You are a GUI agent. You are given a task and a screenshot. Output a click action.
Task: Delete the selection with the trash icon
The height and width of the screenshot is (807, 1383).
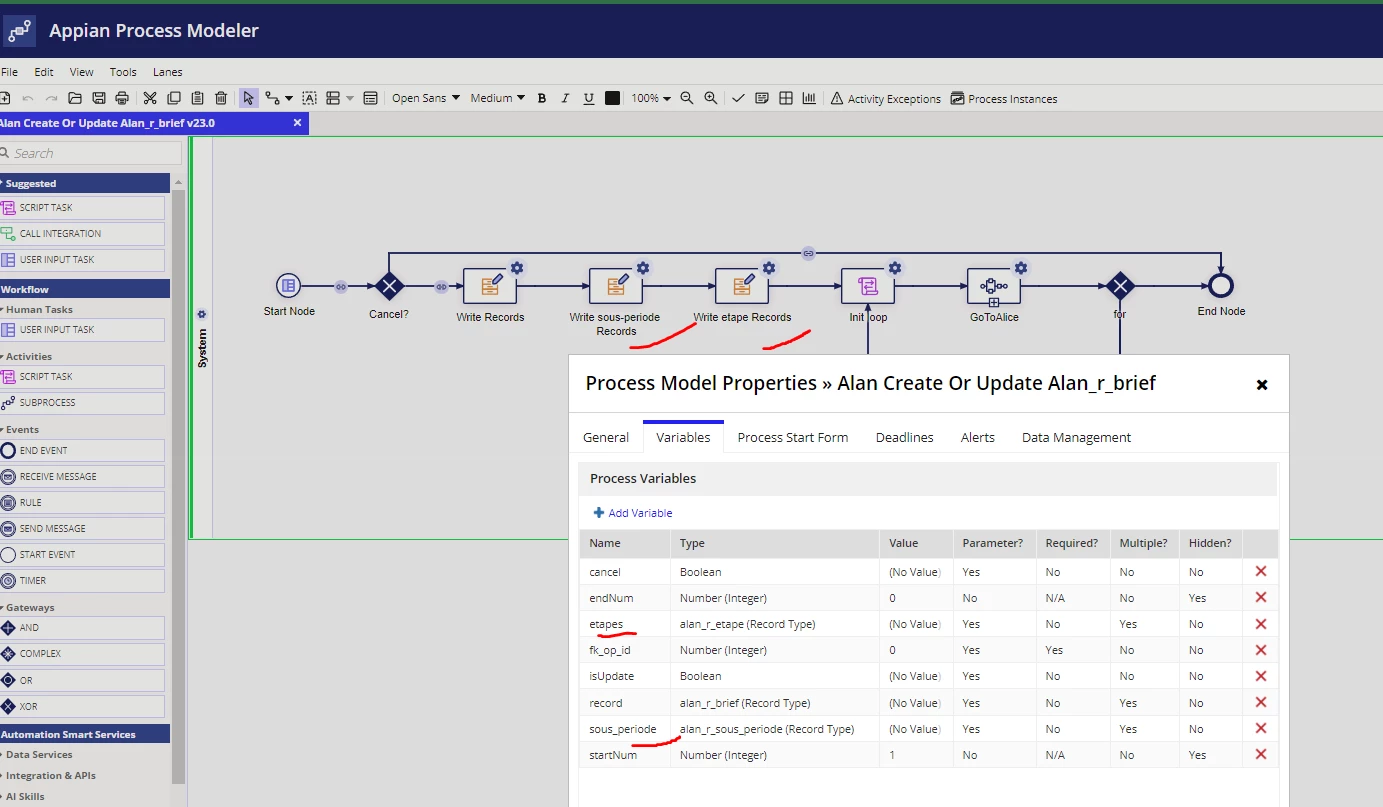221,98
